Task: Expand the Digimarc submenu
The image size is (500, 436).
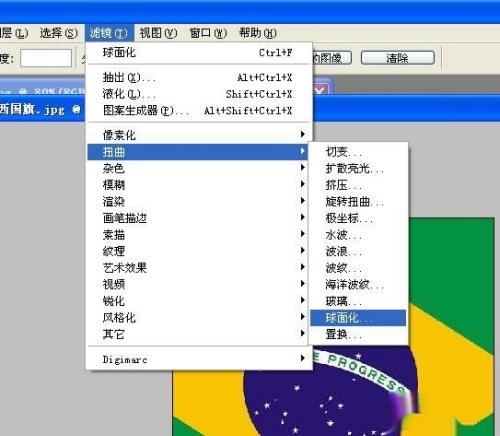Action: point(199,359)
